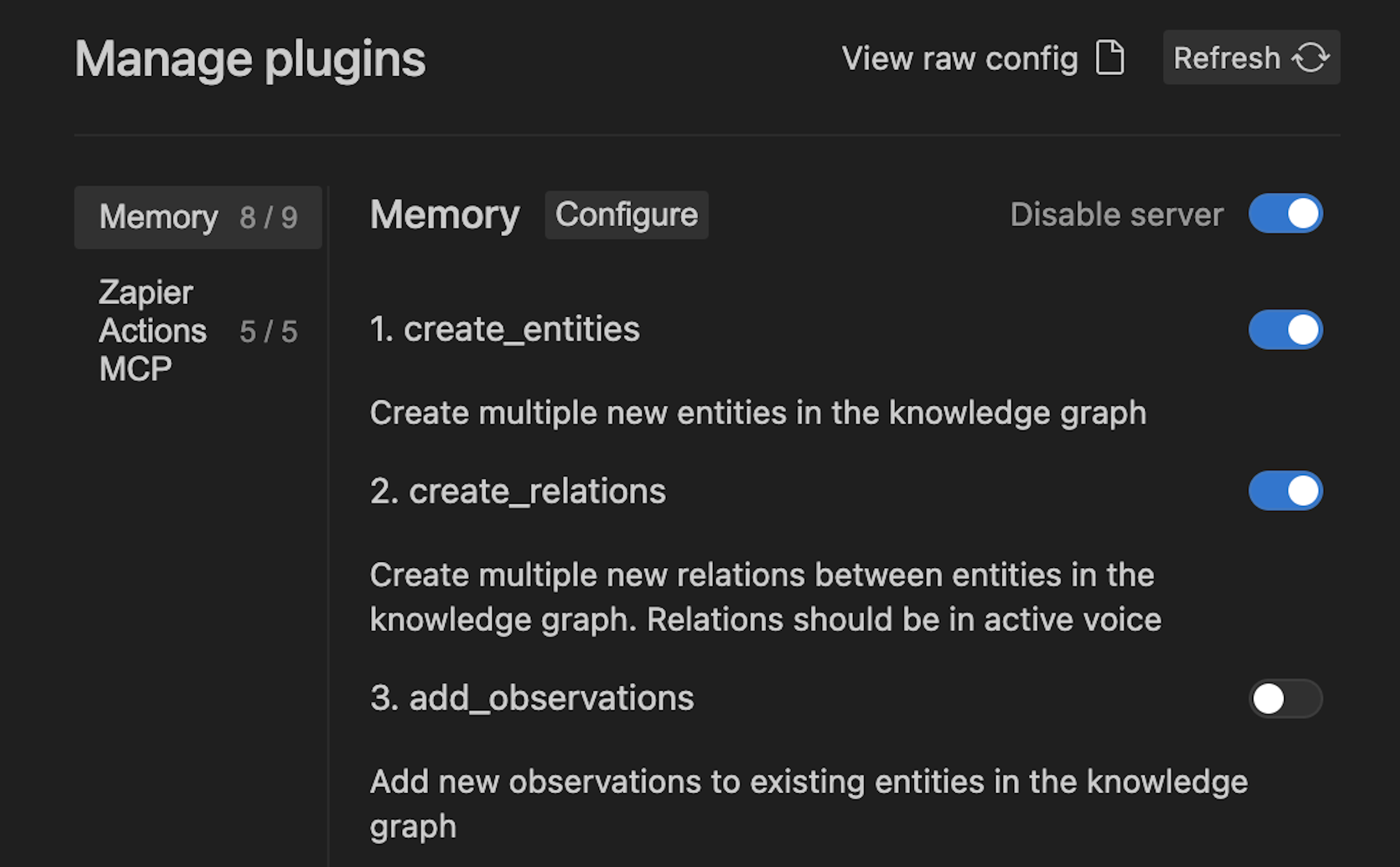1400x867 pixels.
Task: Click the Manage plugins heading
Action: [x=250, y=58]
